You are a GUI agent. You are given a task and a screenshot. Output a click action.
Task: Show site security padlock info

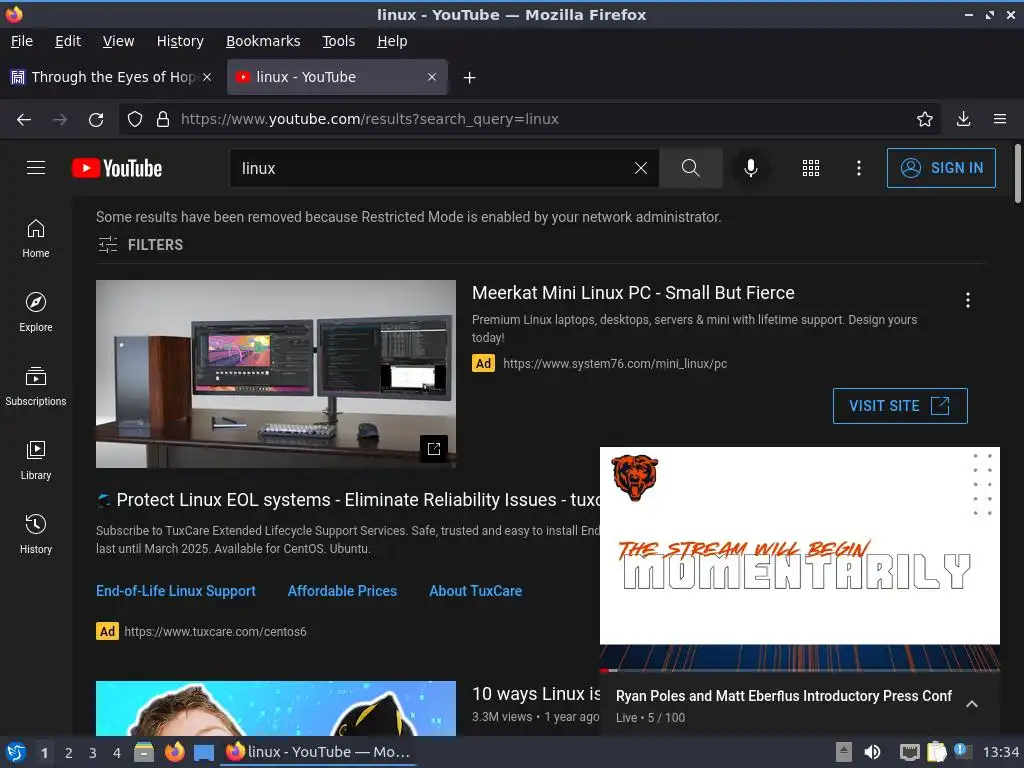(x=163, y=120)
